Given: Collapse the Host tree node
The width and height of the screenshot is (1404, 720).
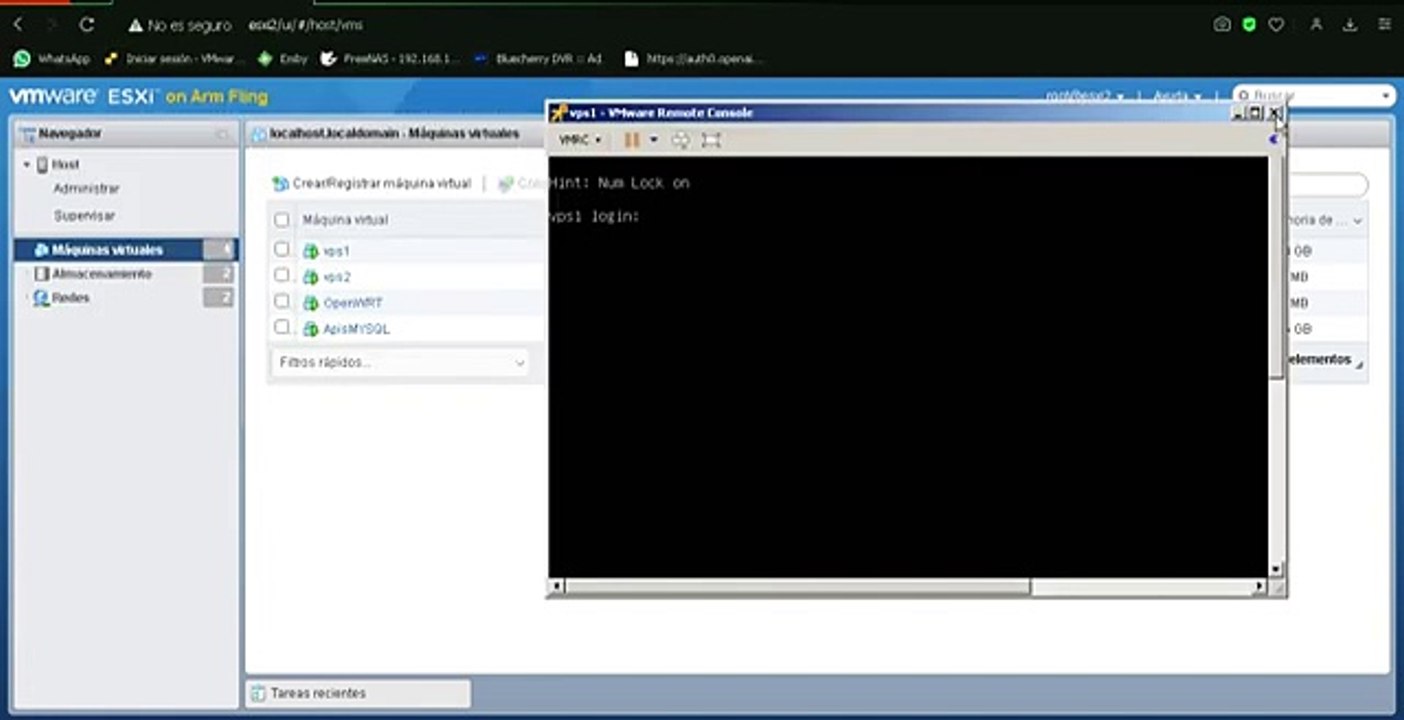Looking at the screenshot, I should pos(27,164).
